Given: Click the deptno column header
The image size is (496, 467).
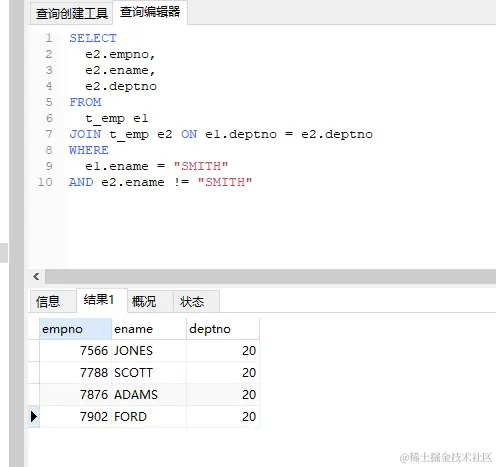Looking at the screenshot, I should click(223, 329).
